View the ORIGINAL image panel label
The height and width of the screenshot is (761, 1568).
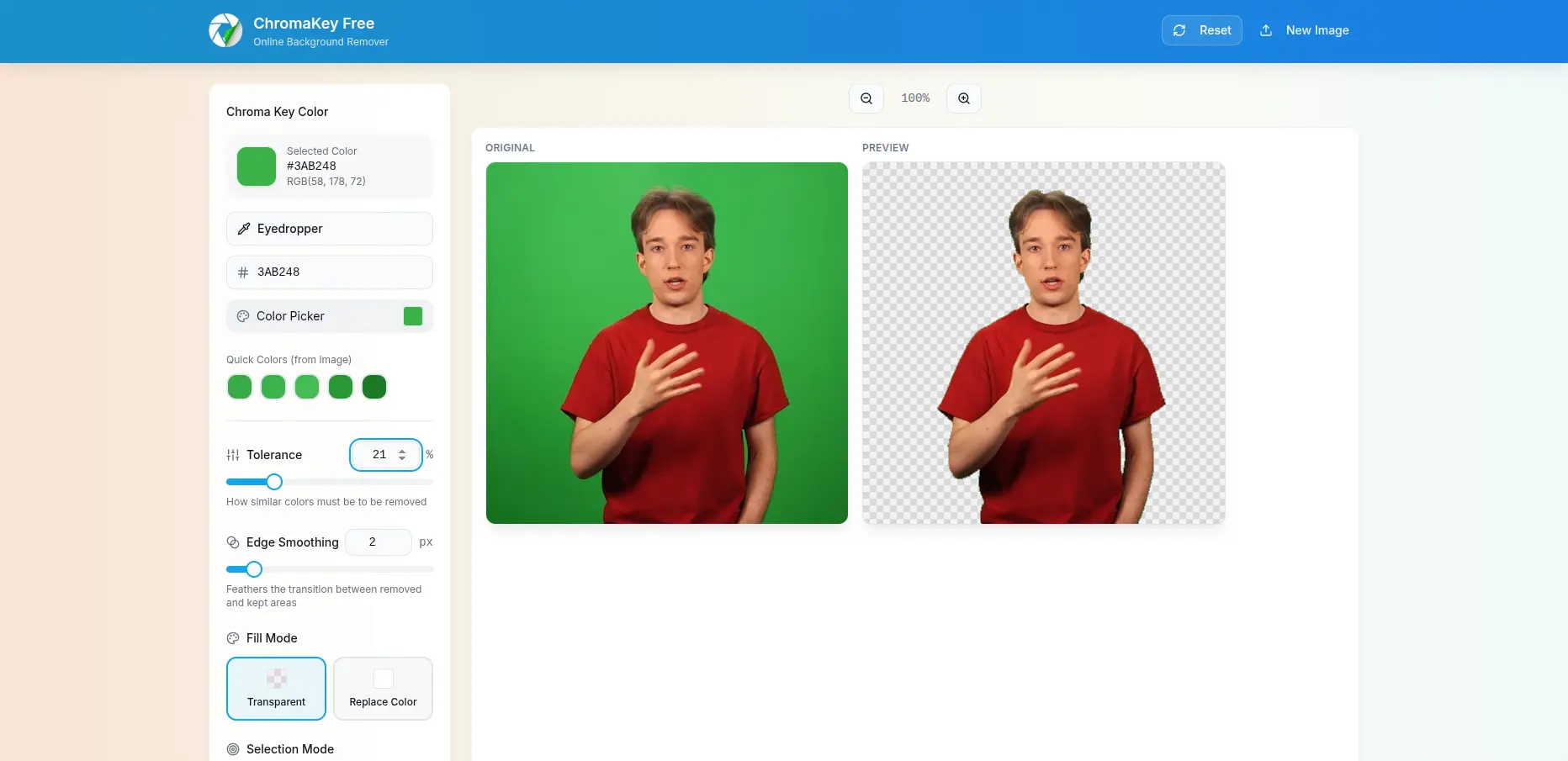point(510,147)
